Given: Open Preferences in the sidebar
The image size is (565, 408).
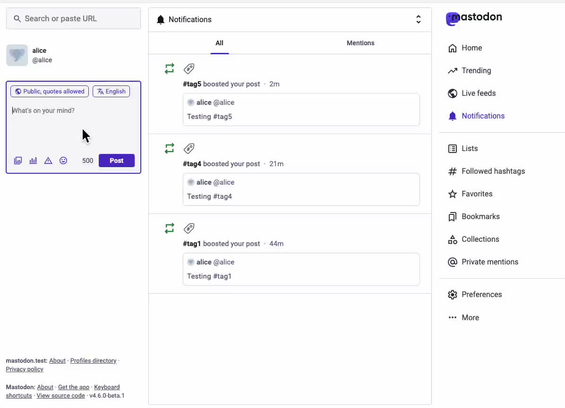Looking at the screenshot, I should [475, 294].
